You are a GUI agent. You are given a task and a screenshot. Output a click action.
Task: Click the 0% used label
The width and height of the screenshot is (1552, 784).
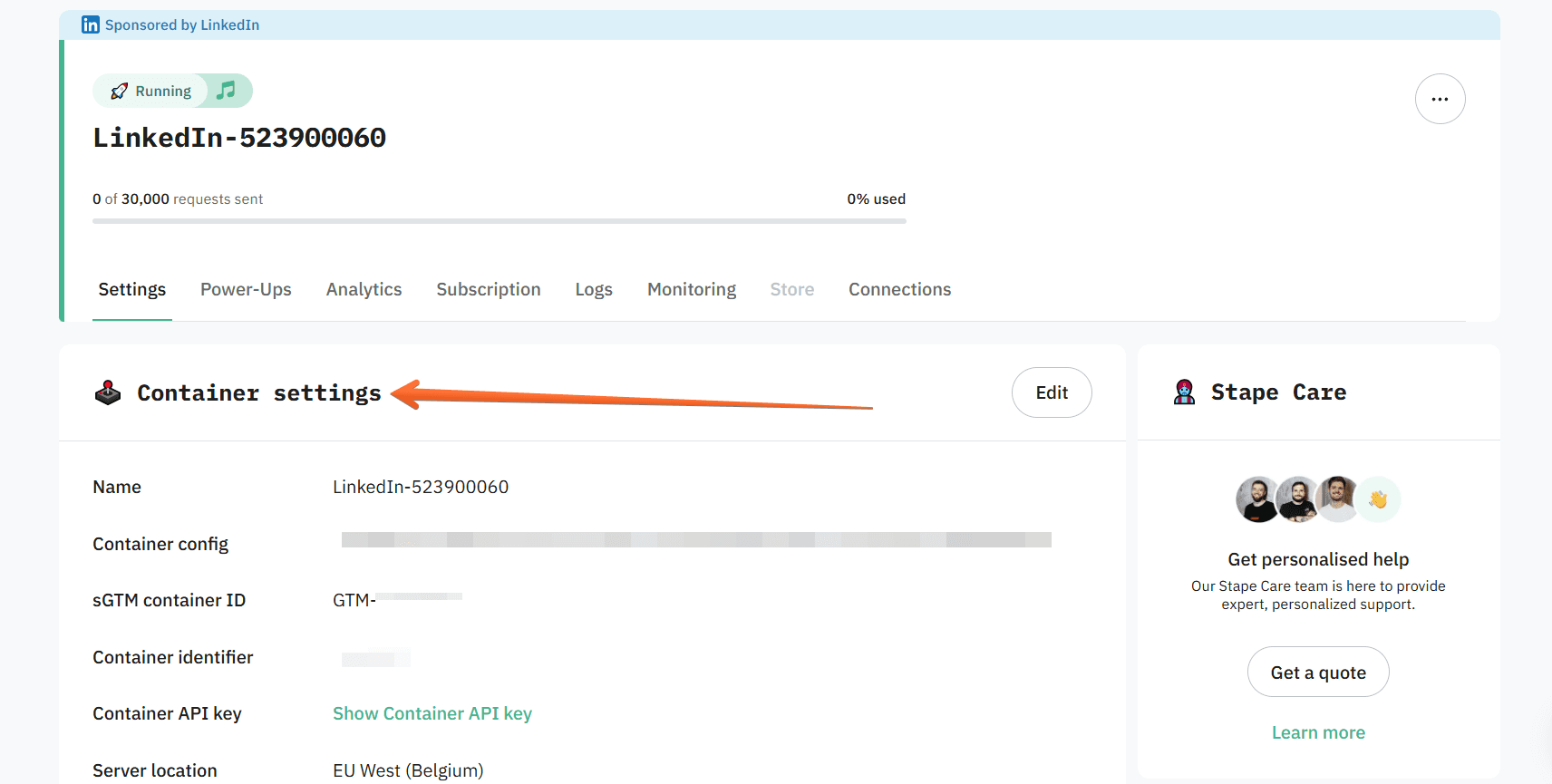[x=877, y=198]
